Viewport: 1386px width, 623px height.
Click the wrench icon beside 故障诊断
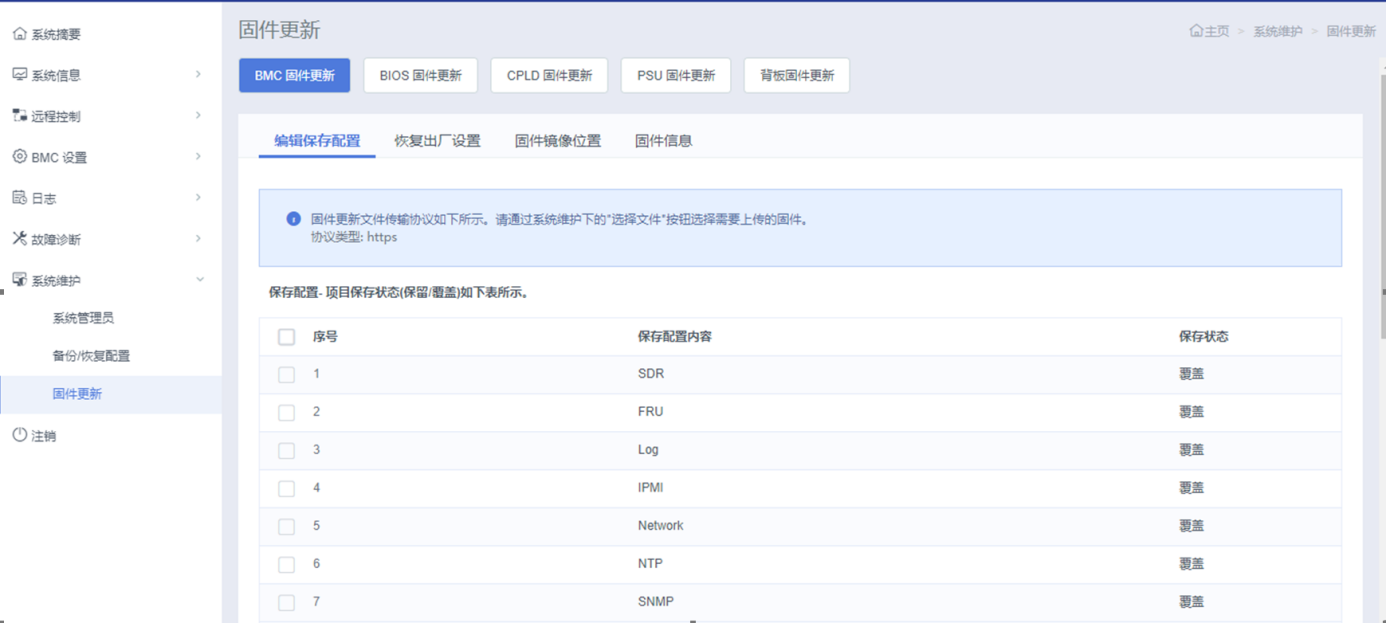click(x=19, y=239)
